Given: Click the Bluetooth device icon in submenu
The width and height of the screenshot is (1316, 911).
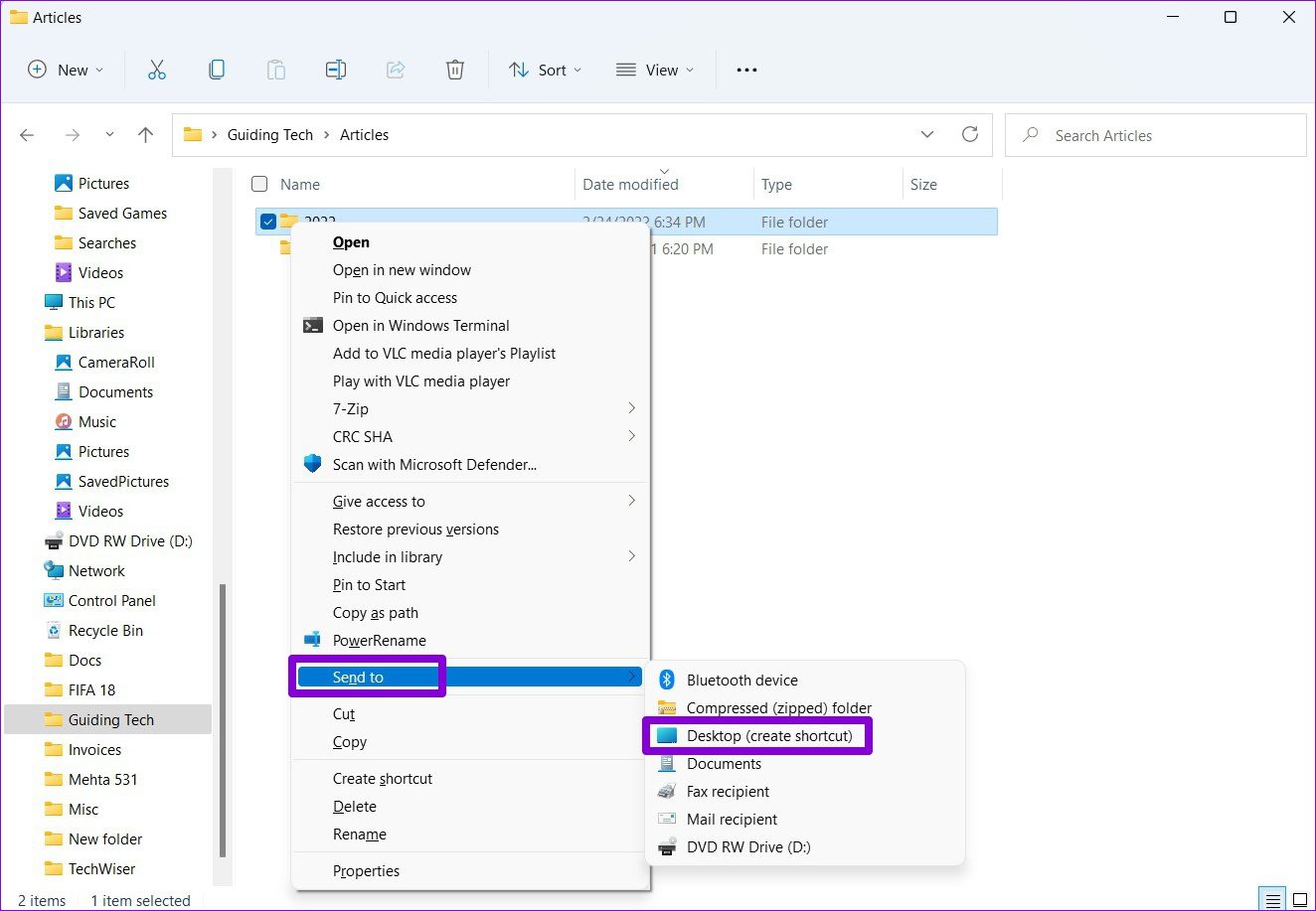Looking at the screenshot, I should [668, 680].
